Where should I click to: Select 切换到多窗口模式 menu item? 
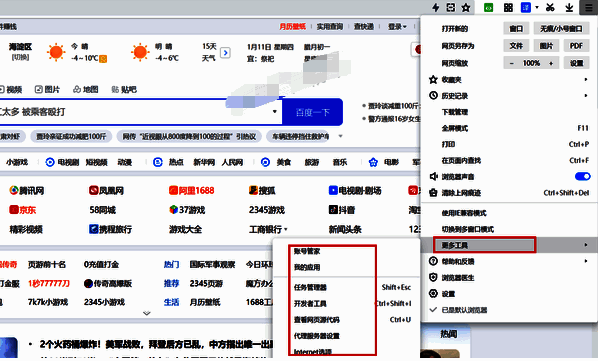[509, 229]
